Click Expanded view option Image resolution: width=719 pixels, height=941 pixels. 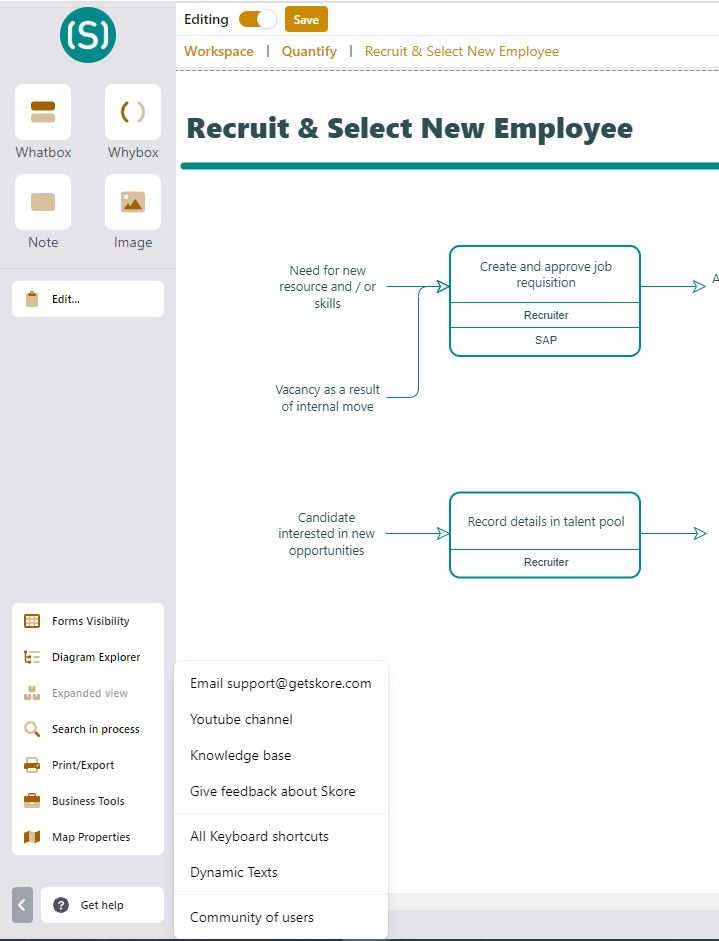pyautogui.click(x=88, y=693)
